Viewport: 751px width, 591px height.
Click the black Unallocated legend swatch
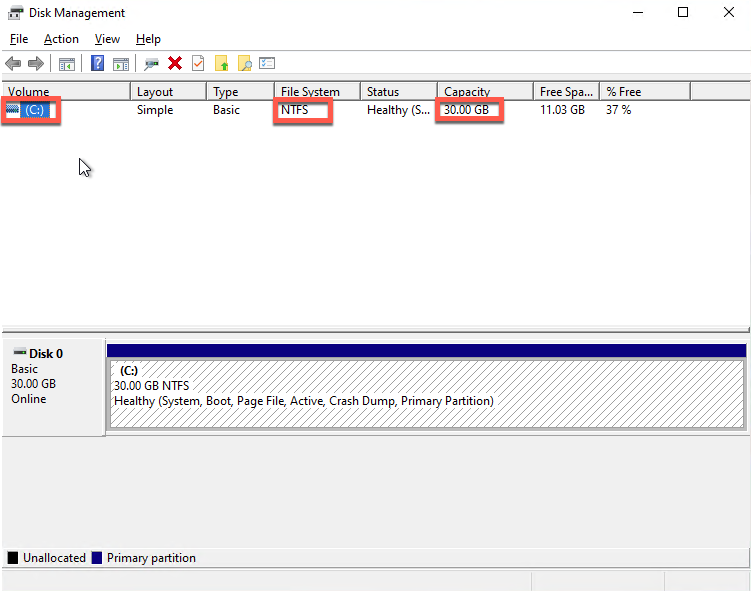13,557
